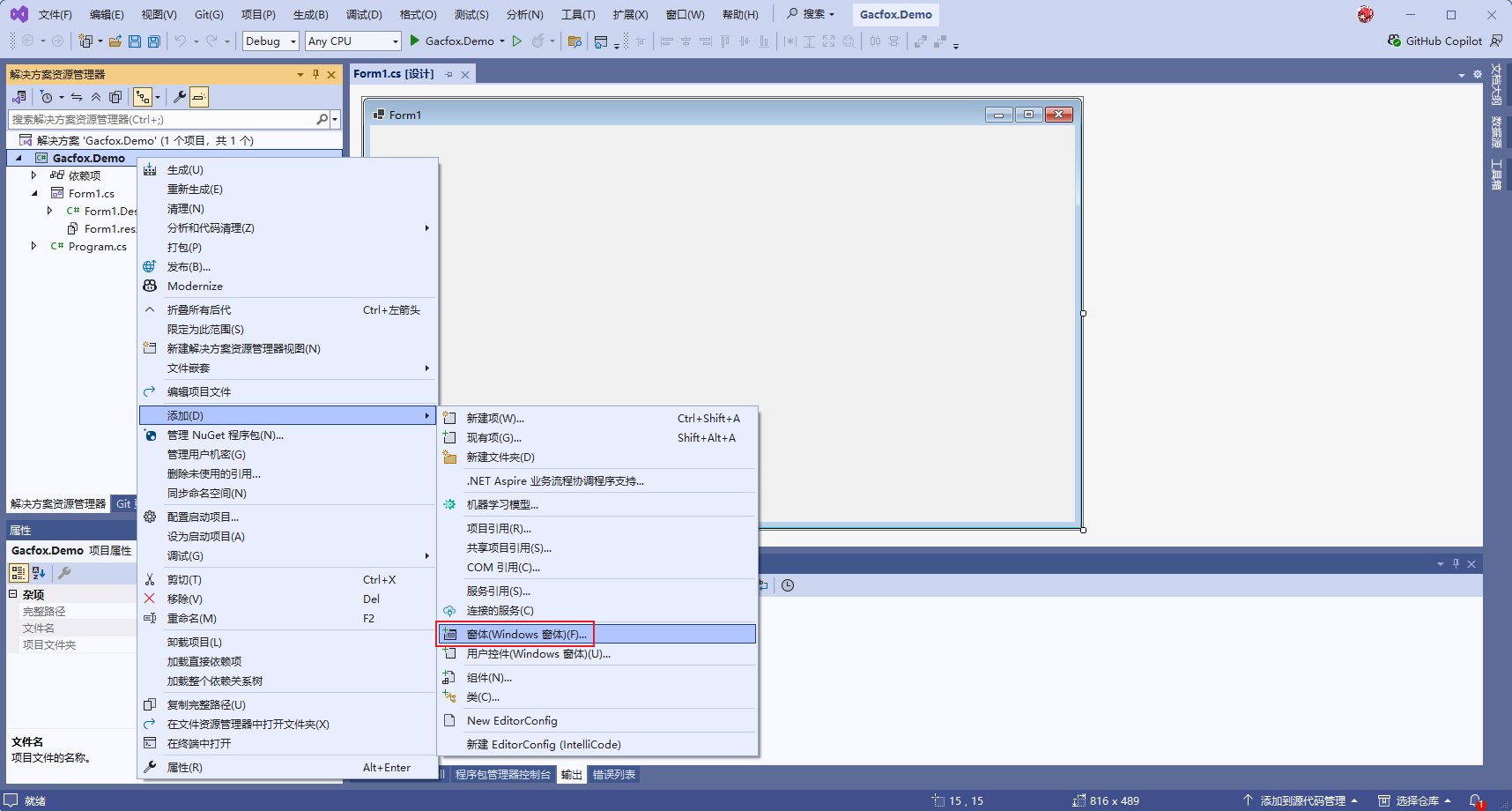Click the Collapse All icon in Solution Explorer
The height and width of the screenshot is (811, 1512).
click(96, 97)
